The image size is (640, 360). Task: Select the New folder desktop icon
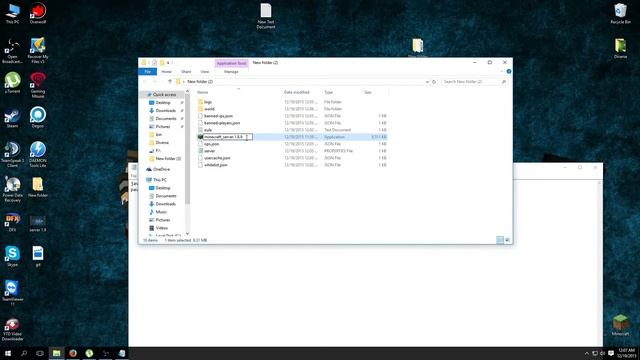point(38,187)
